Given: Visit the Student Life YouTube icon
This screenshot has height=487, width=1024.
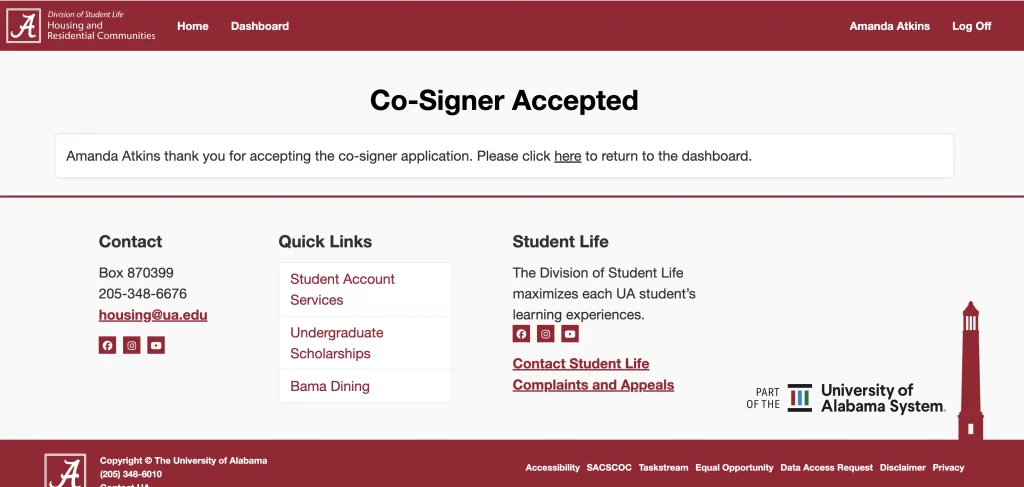Looking at the screenshot, I should tap(570, 334).
